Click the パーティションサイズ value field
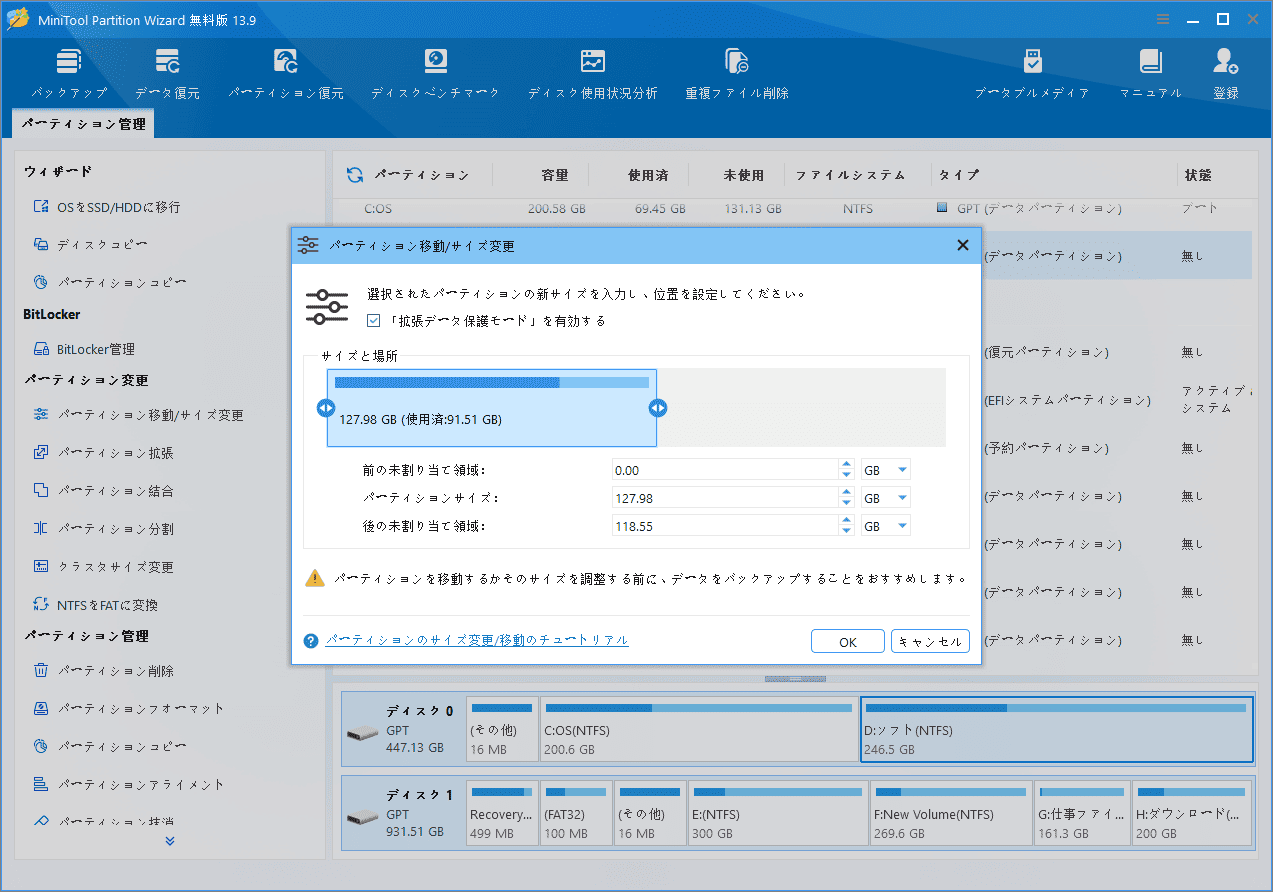1273x892 pixels. pos(725,498)
